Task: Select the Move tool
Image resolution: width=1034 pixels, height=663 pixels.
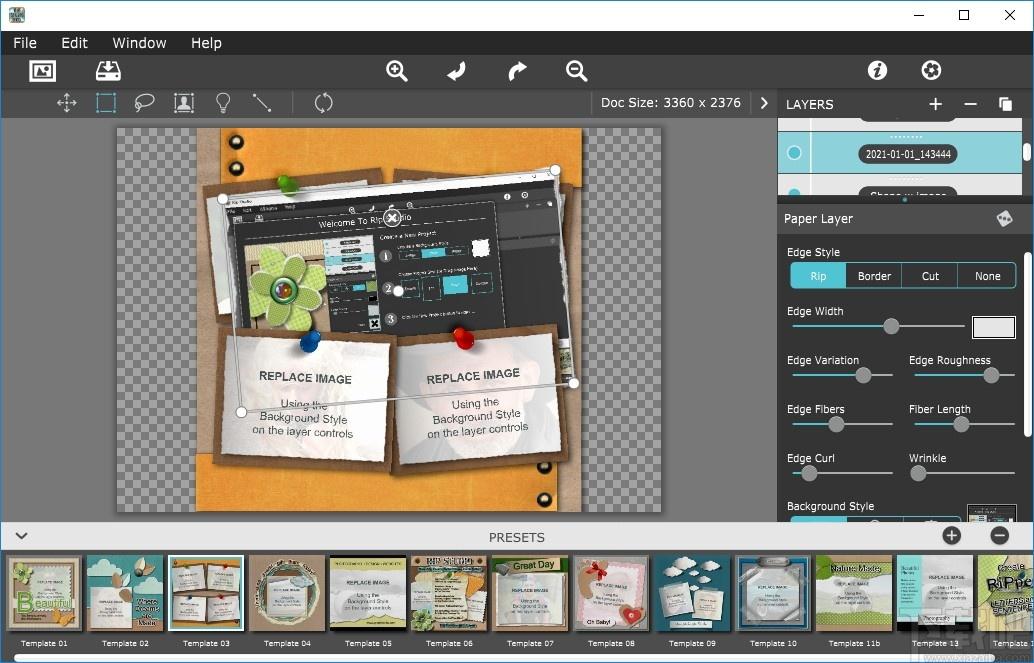Action: [67, 103]
